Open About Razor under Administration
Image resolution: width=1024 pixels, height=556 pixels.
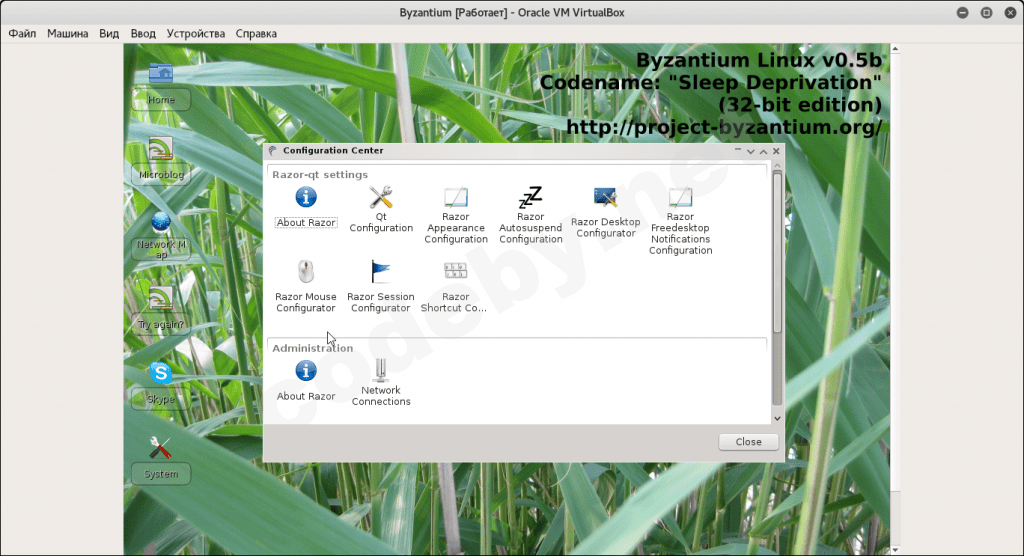pyautogui.click(x=306, y=380)
